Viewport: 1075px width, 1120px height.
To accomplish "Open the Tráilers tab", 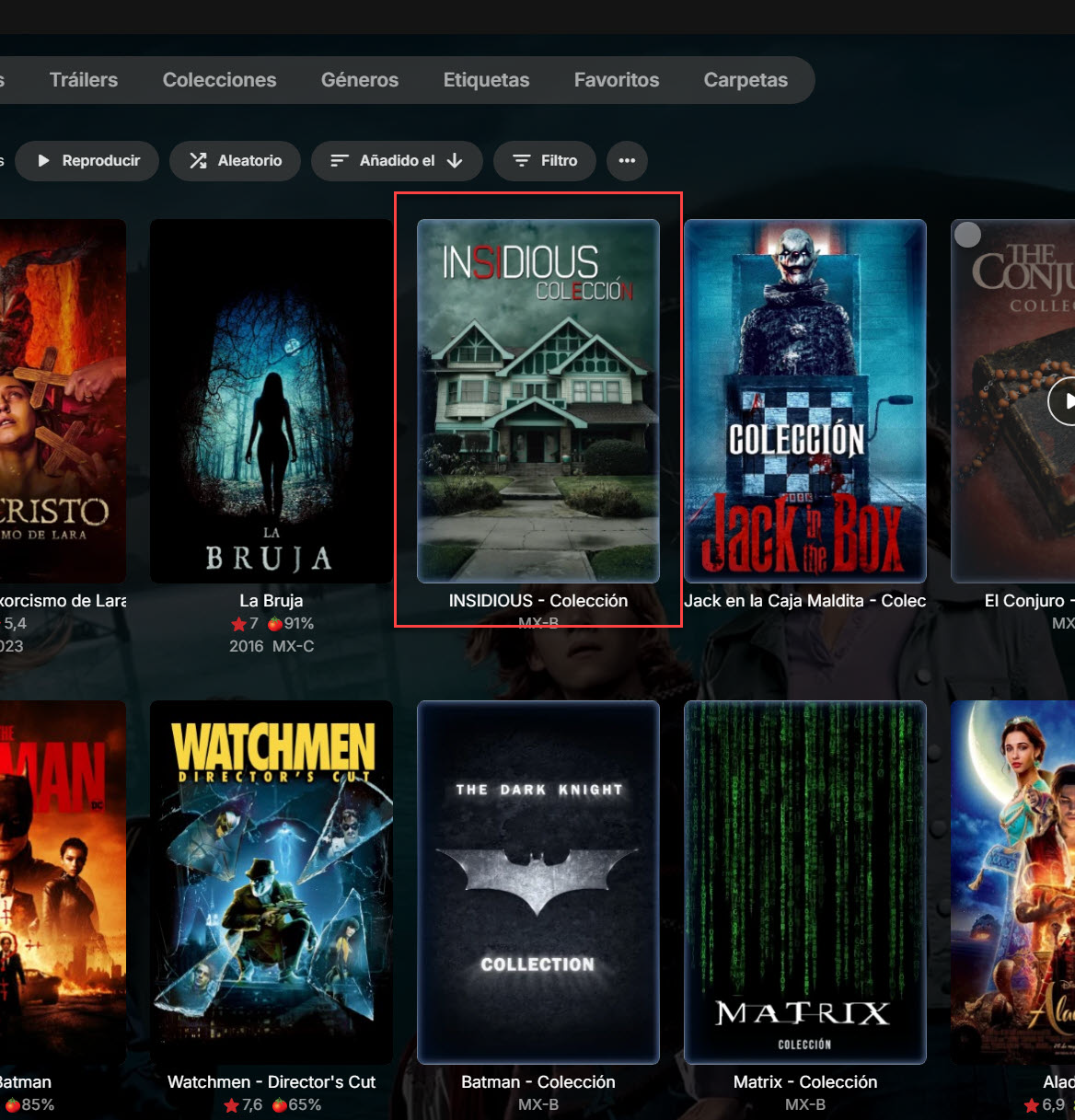I will (84, 80).
